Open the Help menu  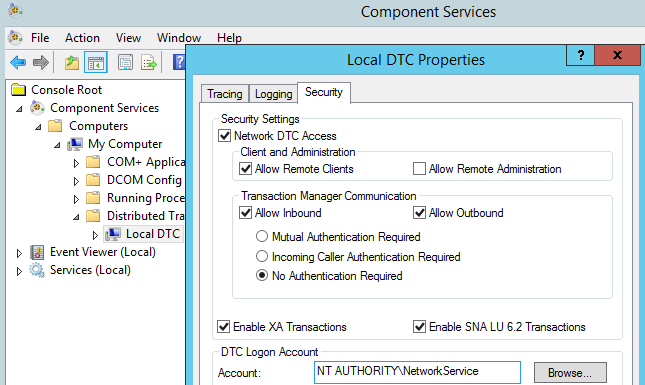[230, 38]
